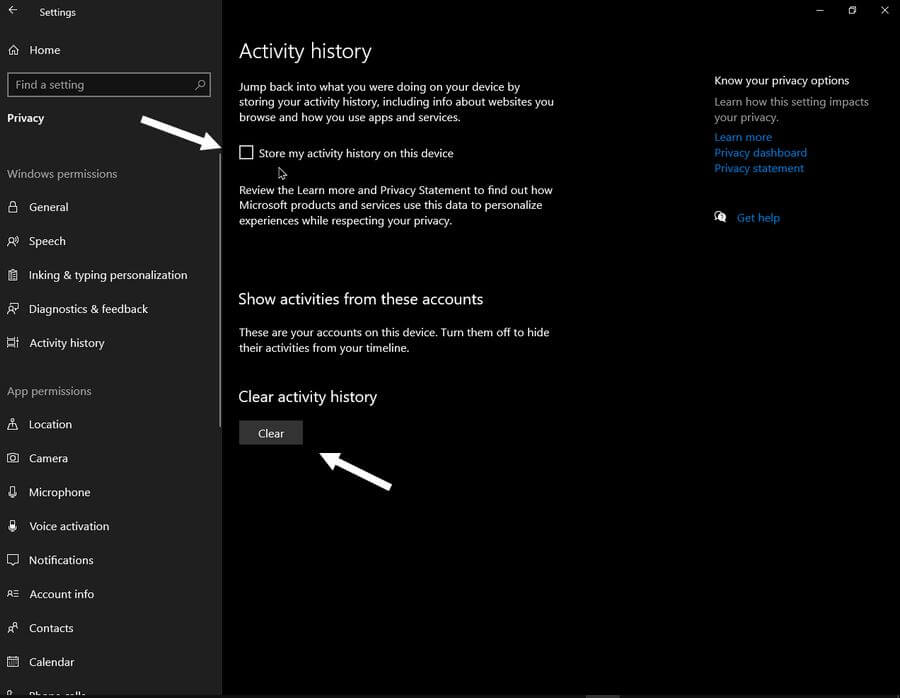
Task: Open the Learn more link
Action: (x=743, y=137)
